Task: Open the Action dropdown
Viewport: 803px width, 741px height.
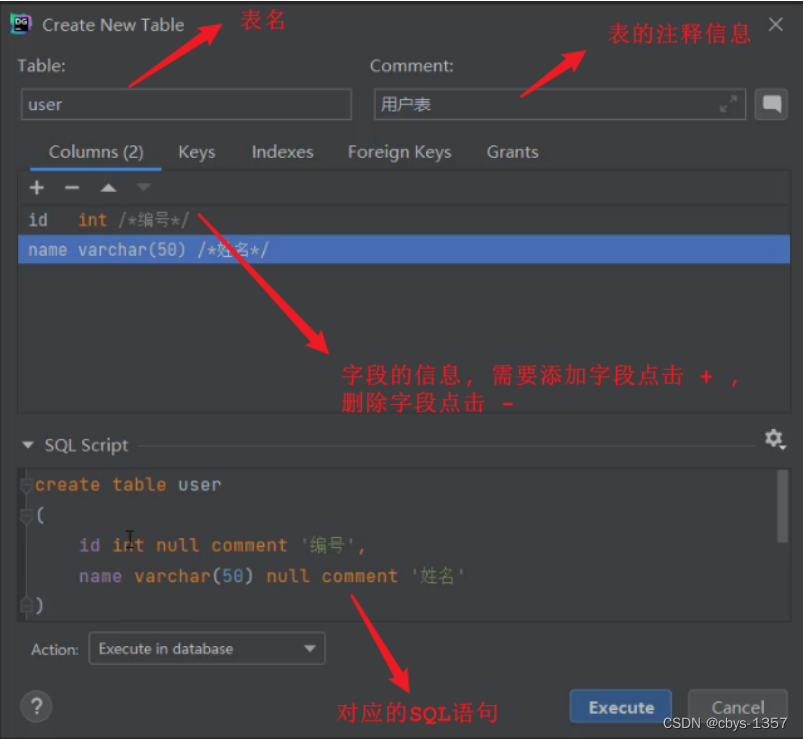Action: [207, 649]
